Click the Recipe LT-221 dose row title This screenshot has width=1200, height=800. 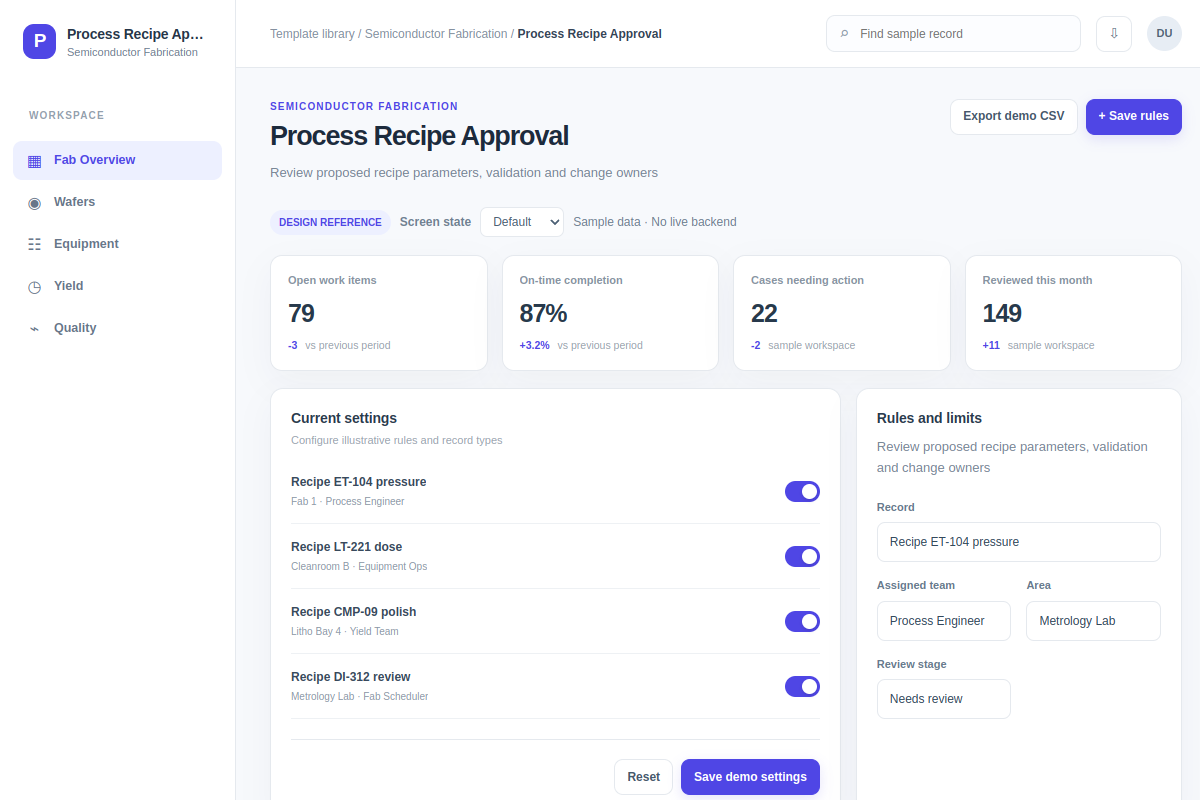pos(346,547)
